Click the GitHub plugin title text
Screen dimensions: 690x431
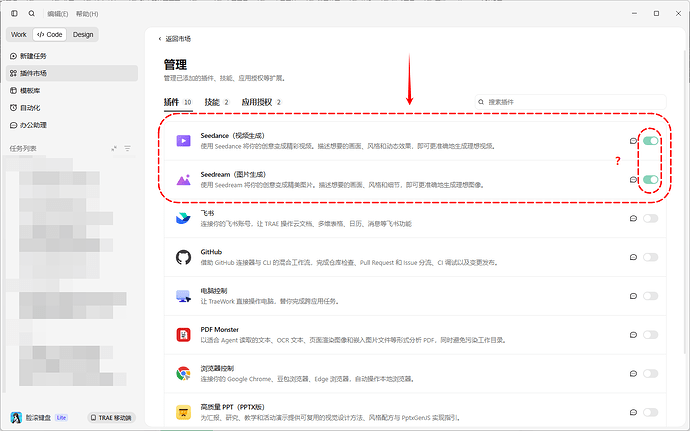click(211, 252)
